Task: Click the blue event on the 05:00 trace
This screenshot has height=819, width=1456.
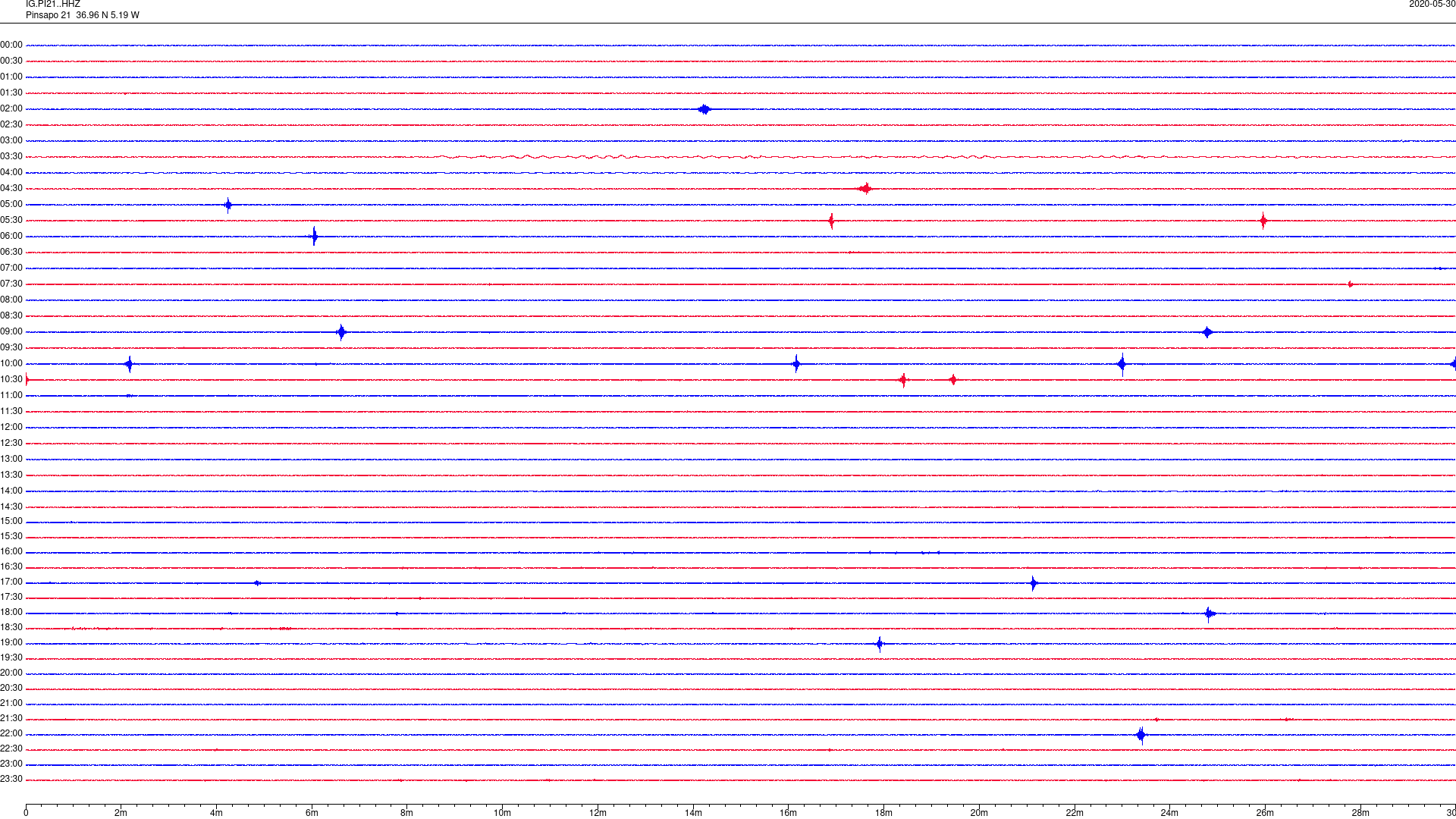Action: click(228, 205)
